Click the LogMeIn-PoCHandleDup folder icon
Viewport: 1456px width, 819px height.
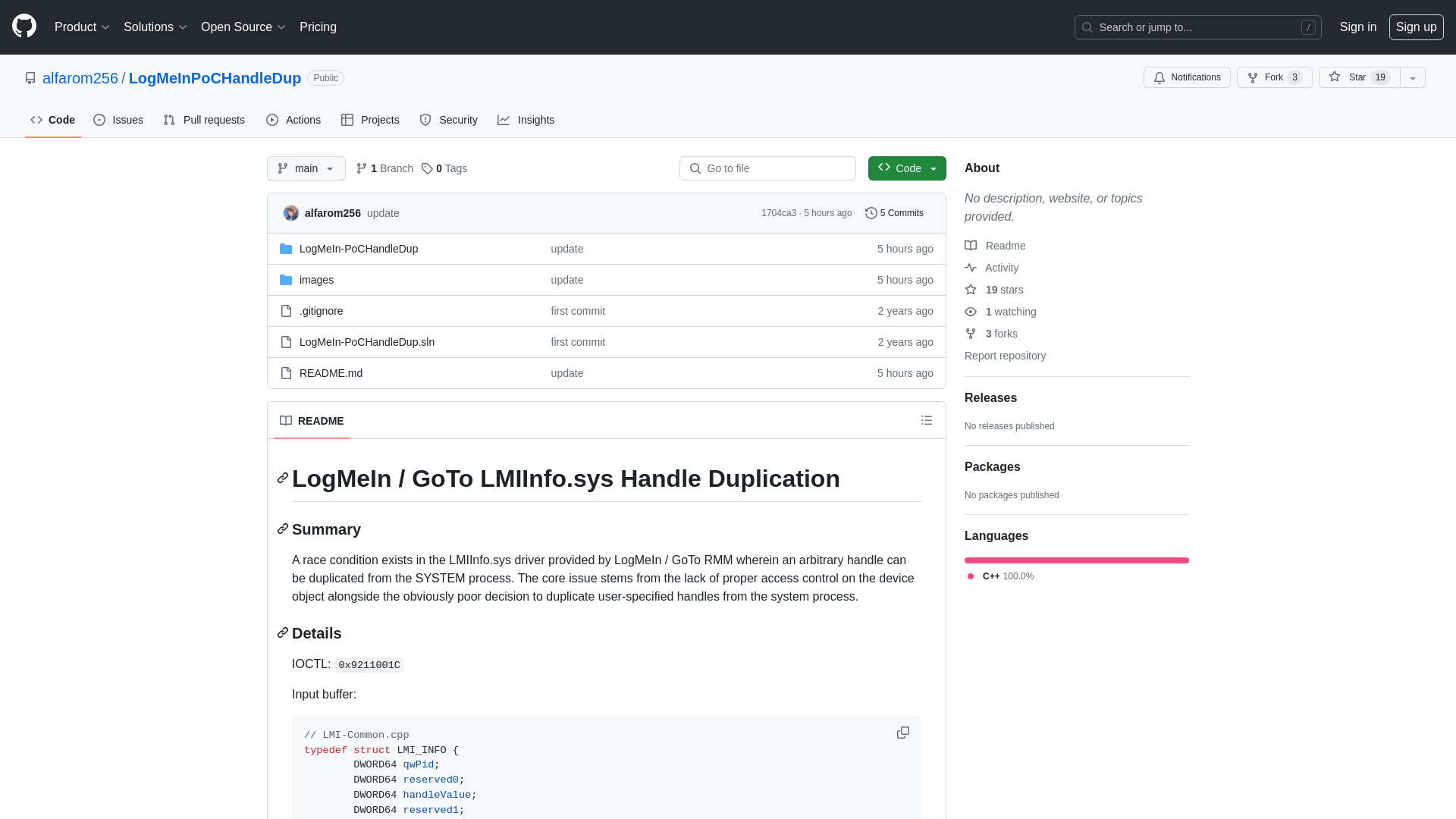[x=286, y=249]
